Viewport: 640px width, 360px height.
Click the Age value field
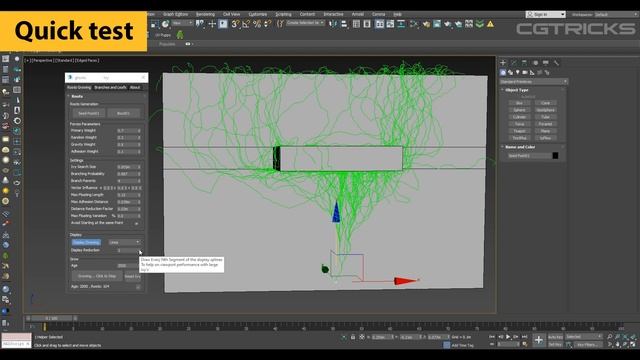pyautogui.click(x=127, y=266)
